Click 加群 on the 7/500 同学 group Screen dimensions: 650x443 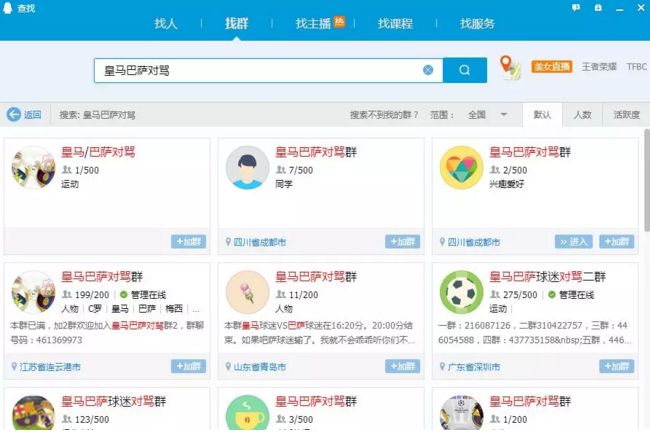click(x=403, y=242)
